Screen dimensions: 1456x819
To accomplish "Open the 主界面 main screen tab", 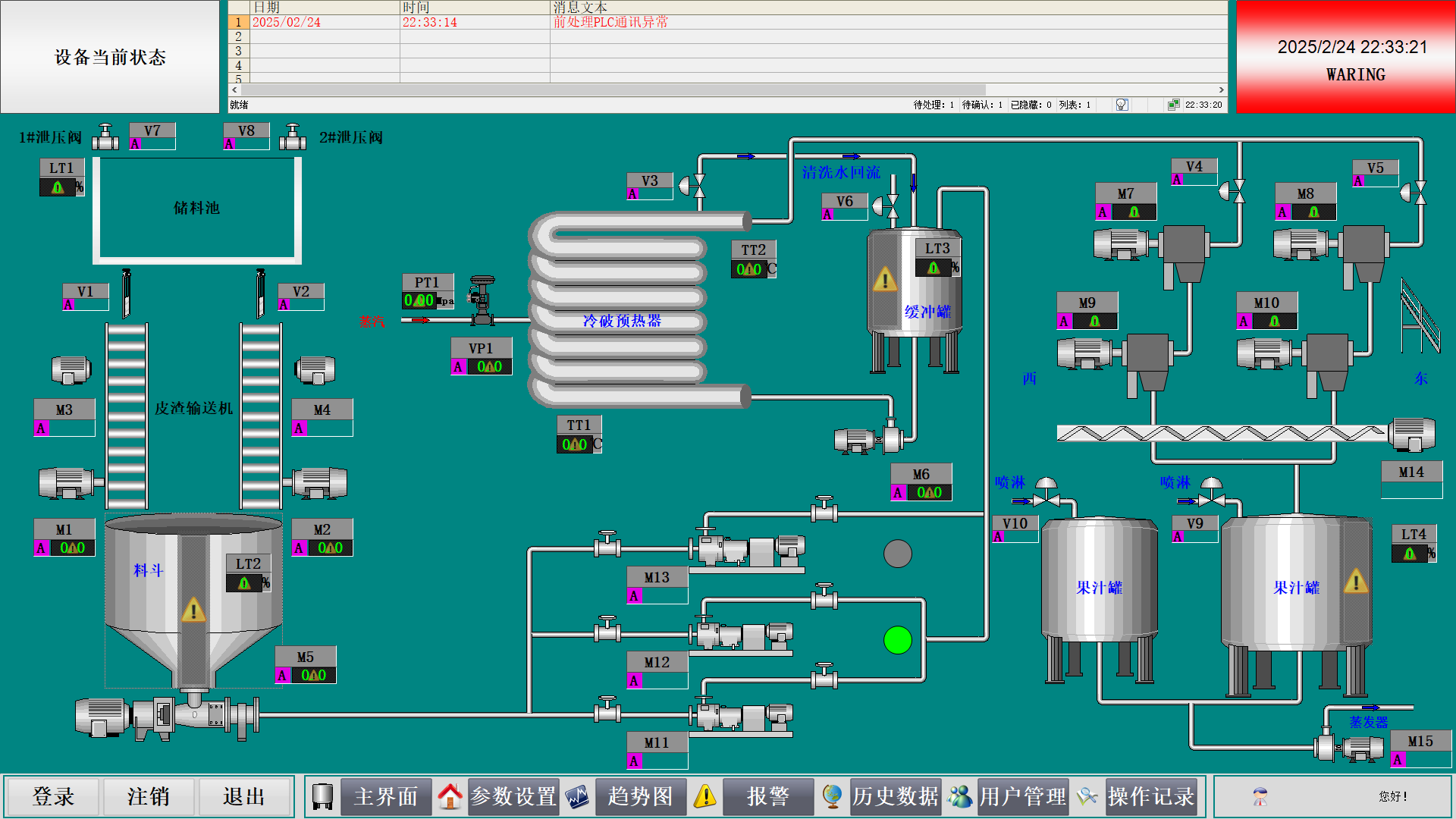I will point(385,796).
